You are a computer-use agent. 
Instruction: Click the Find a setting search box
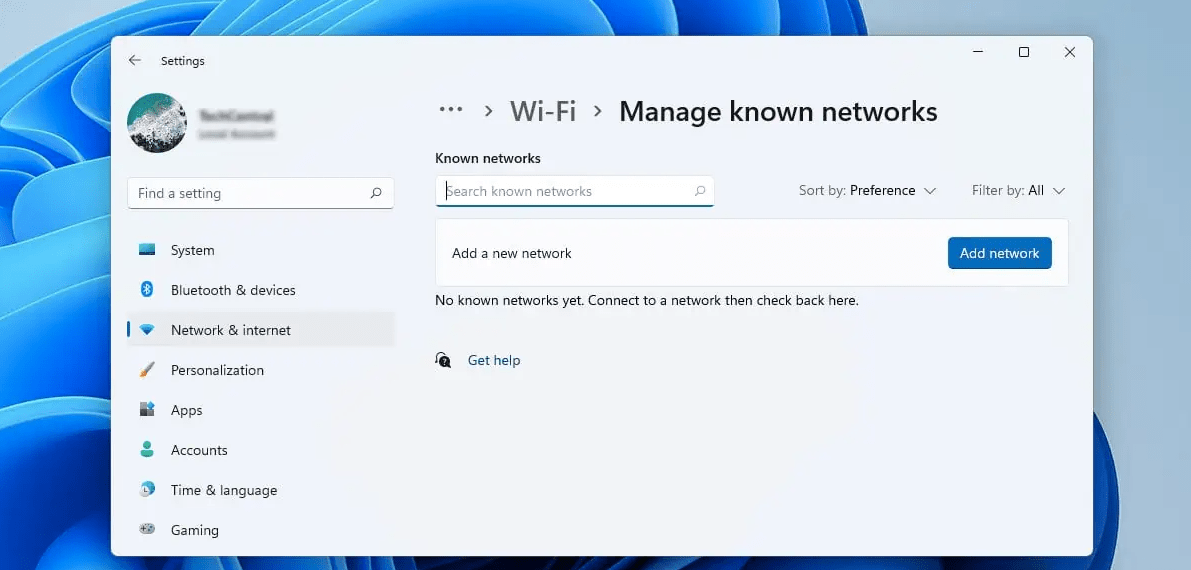250,193
